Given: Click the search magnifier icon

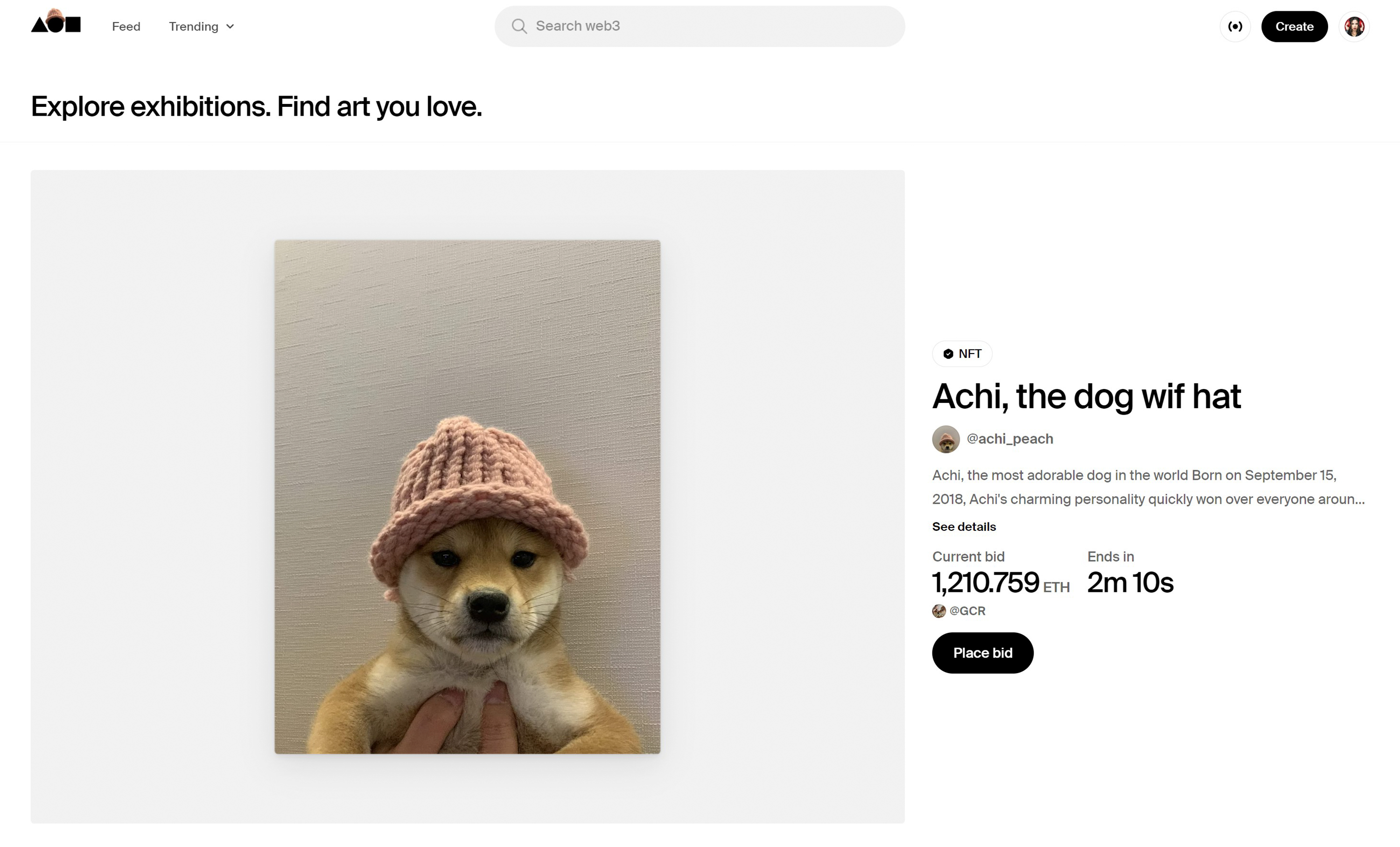Looking at the screenshot, I should pyautogui.click(x=519, y=26).
